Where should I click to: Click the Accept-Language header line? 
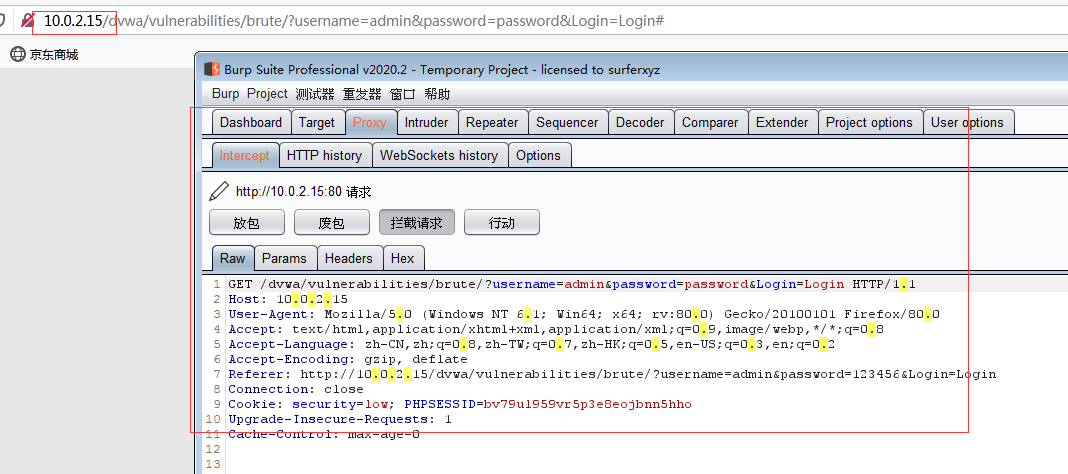click(x=531, y=344)
